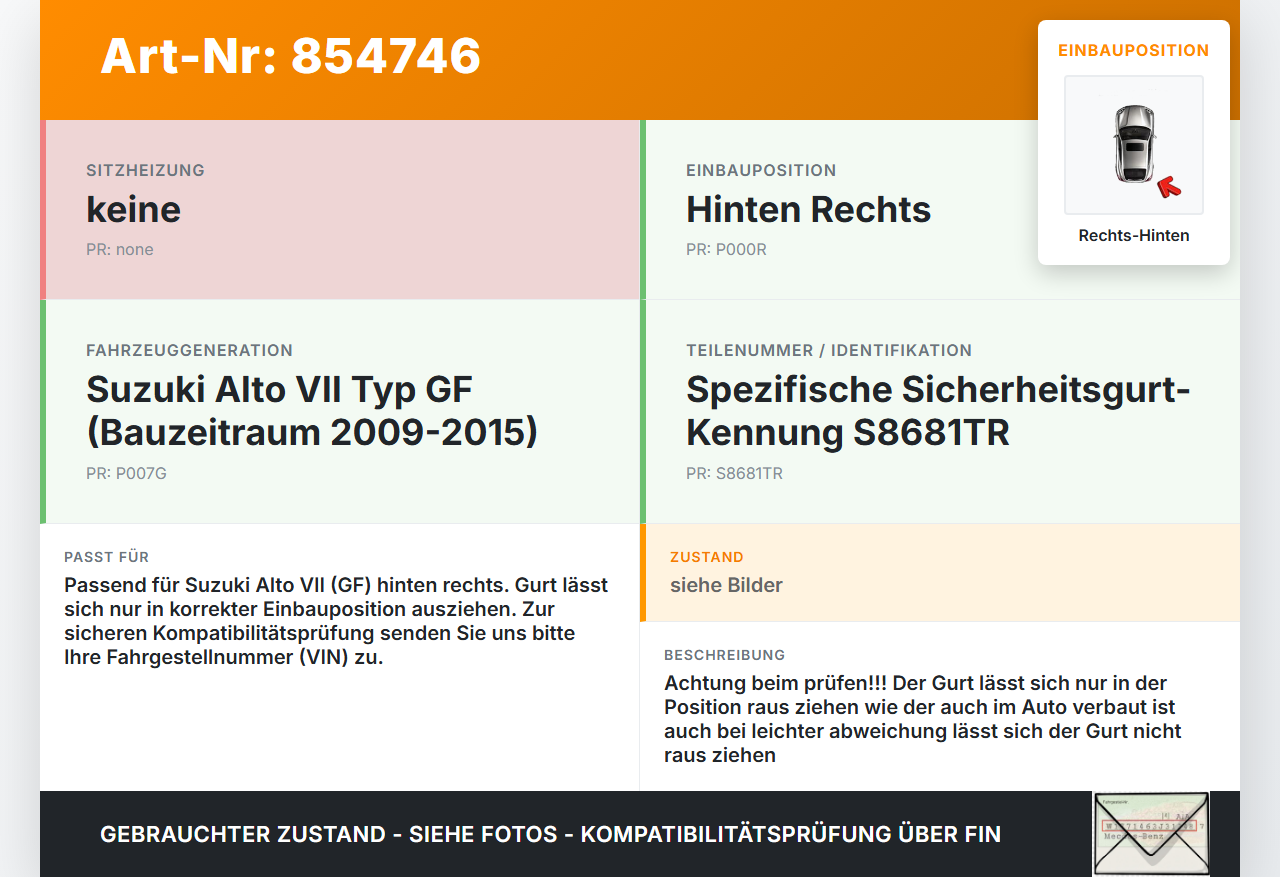Click the Hinten Rechts value
The height and width of the screenshot is (877, 1280).
[808, 209]
